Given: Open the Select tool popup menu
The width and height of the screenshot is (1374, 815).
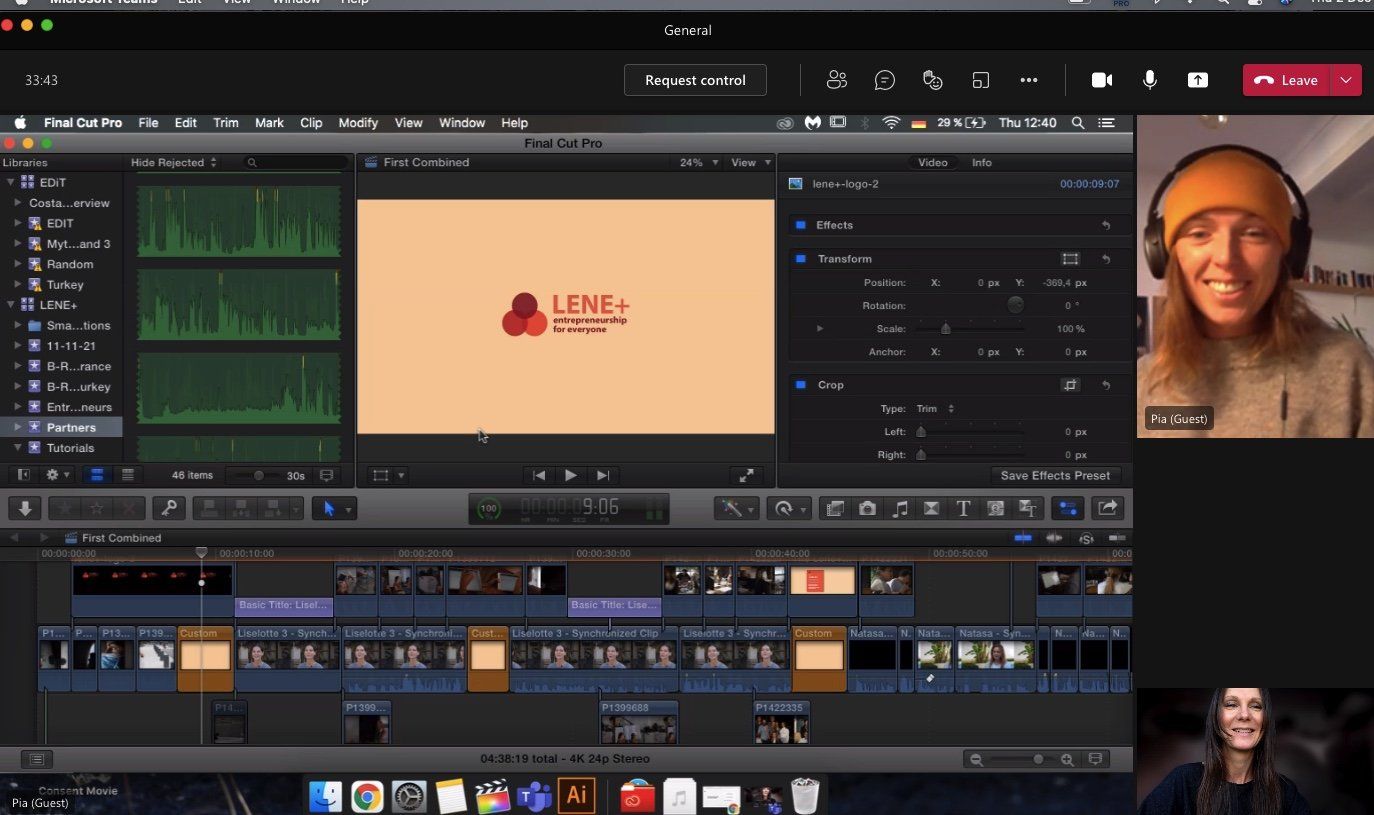Looking at the screenshot, I should click(x=333, y=509).
